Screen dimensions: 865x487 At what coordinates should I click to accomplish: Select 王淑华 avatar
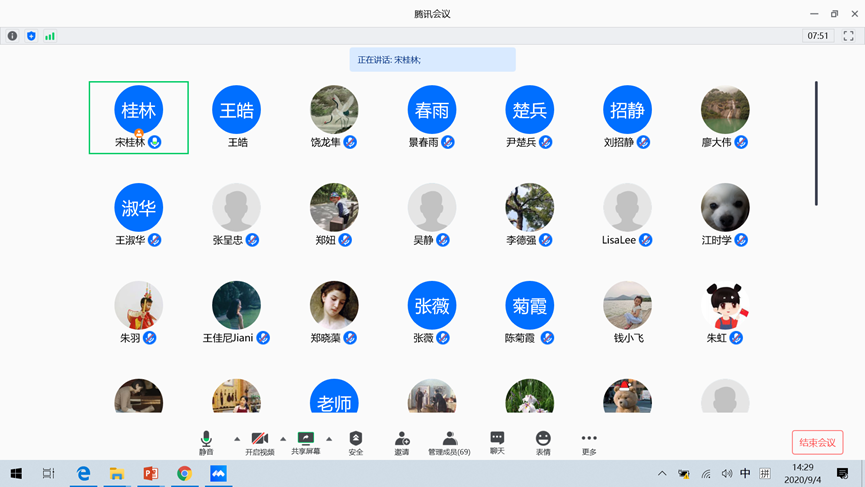tap(138, 207)
